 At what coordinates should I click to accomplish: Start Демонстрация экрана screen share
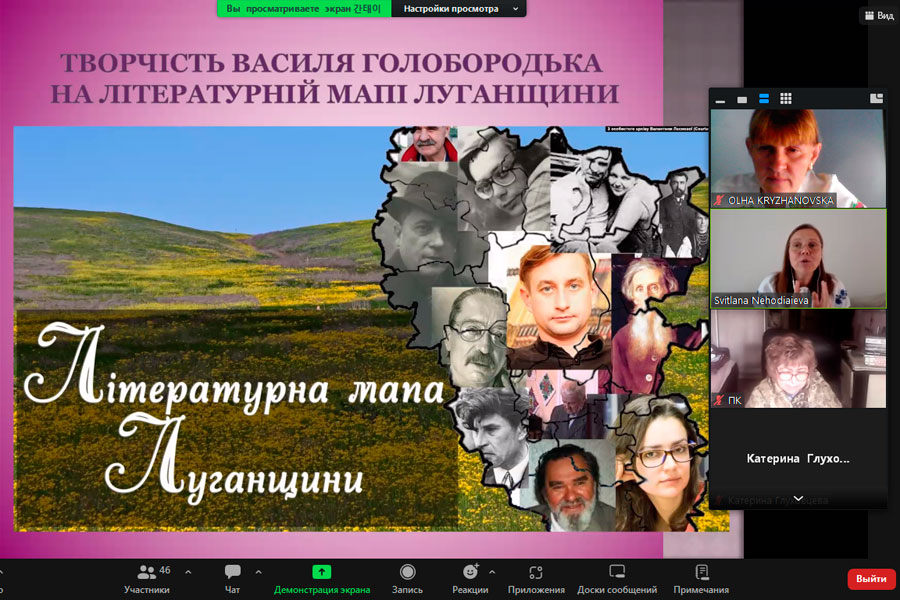click(322, 579)
